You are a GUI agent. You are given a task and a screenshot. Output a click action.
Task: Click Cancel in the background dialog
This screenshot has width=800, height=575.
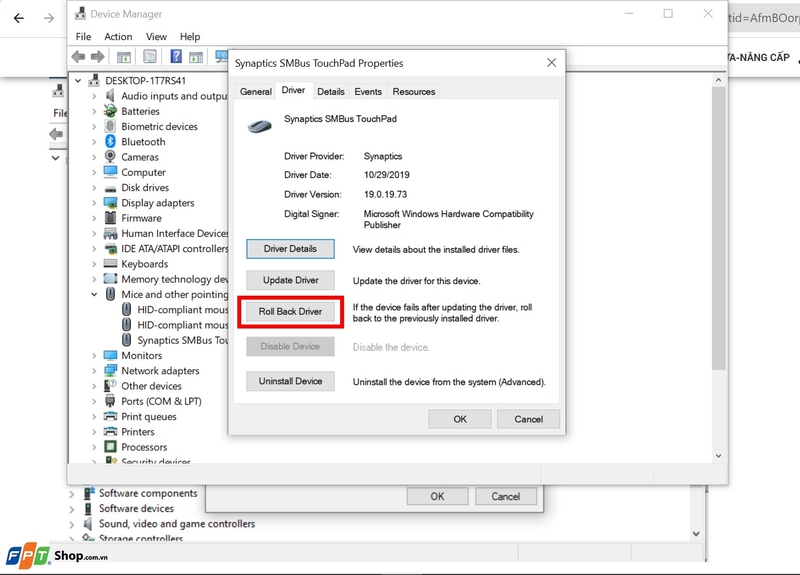pos(506,496)
